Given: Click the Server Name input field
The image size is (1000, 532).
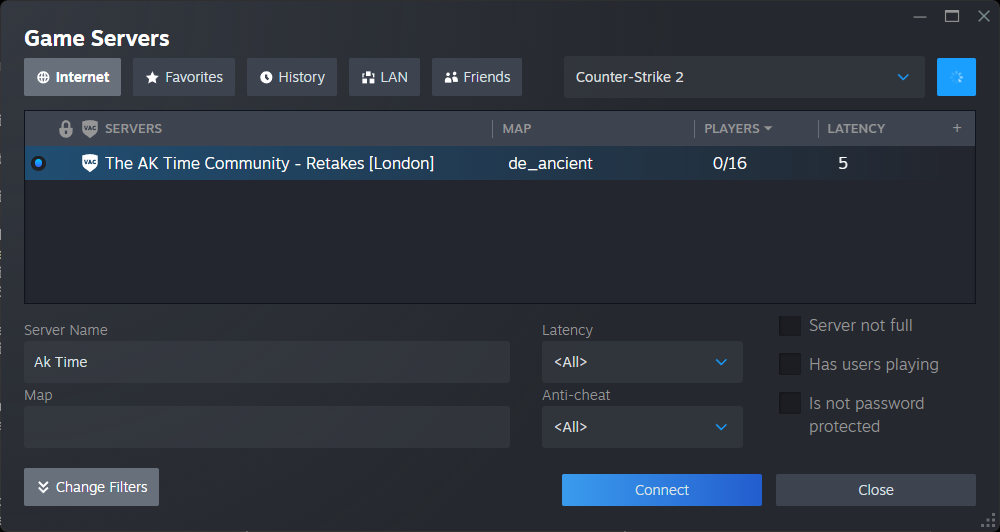Looking at the screenshot, I should 267,362.
